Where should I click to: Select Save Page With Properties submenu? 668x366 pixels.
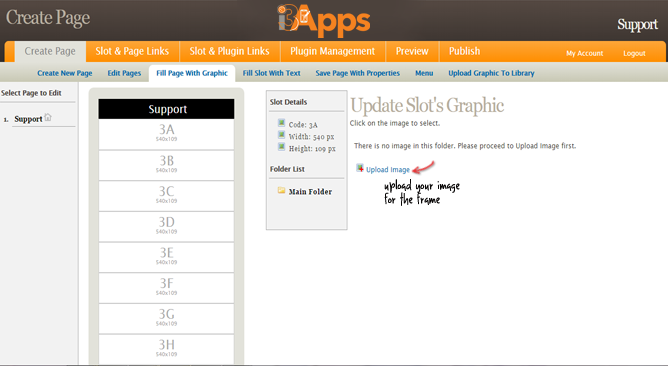[x=357, y=73]
